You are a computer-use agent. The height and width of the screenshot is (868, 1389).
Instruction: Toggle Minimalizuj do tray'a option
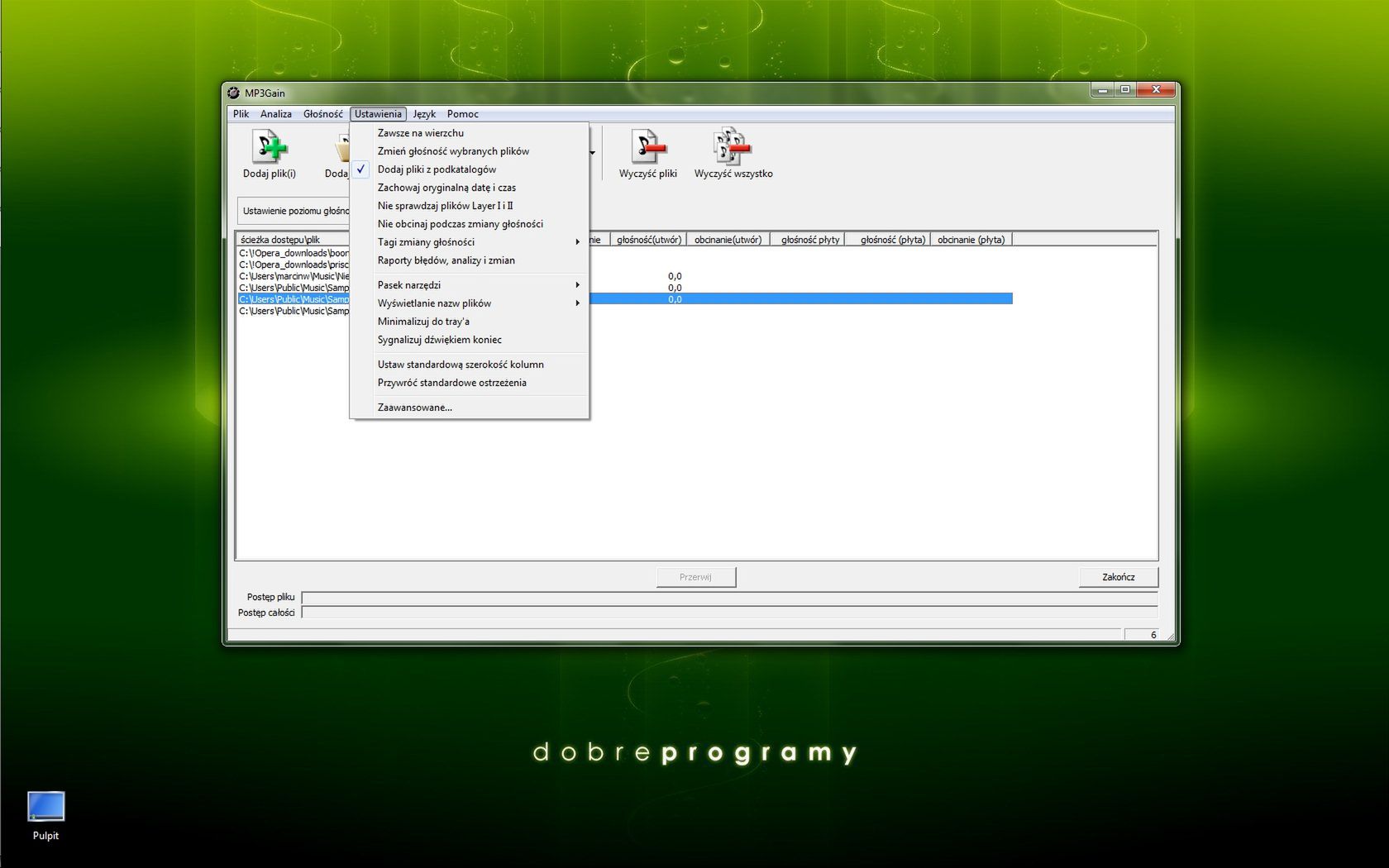coord(470,322)
